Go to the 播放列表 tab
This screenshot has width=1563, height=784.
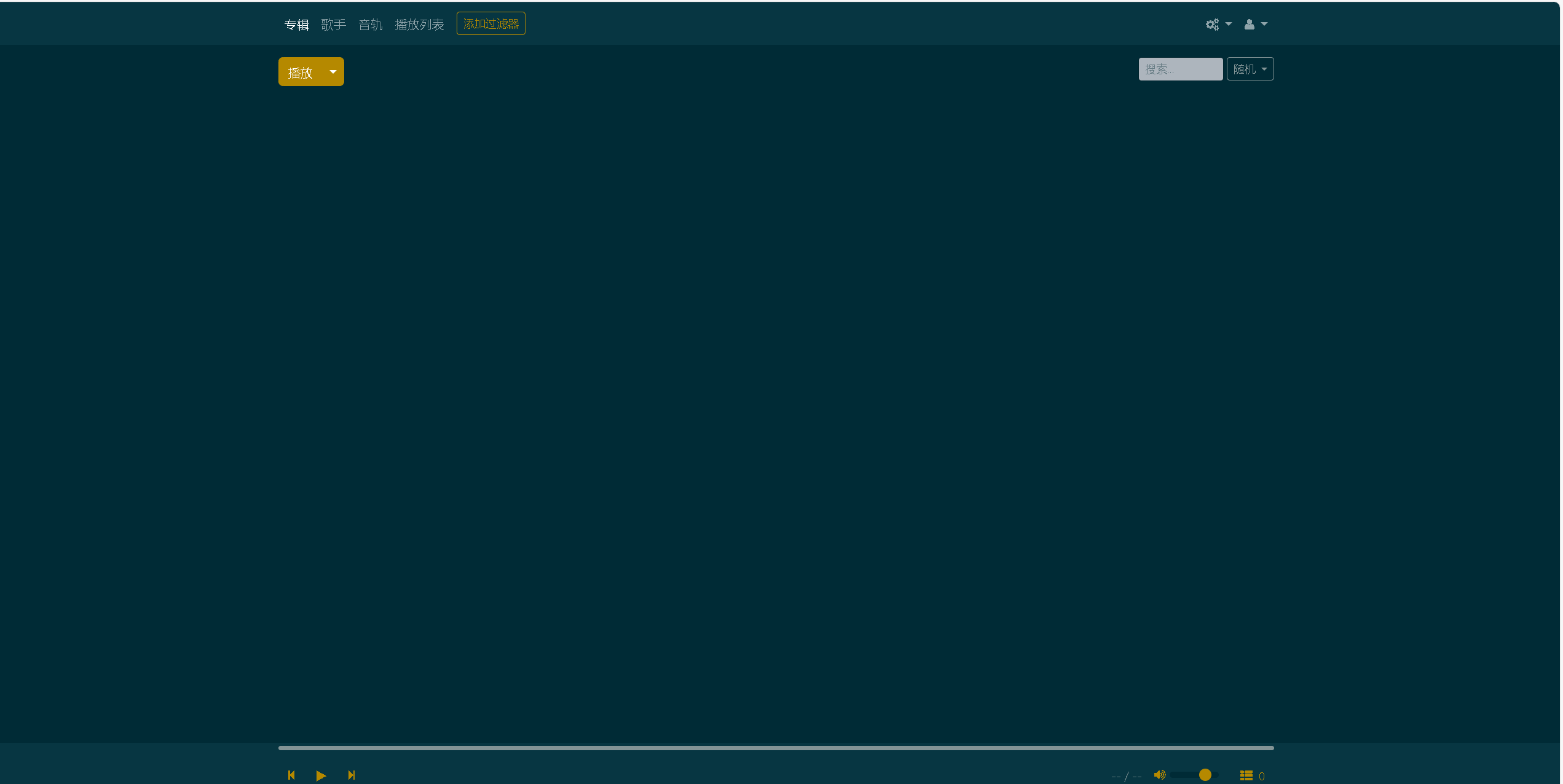pos(419,25)
